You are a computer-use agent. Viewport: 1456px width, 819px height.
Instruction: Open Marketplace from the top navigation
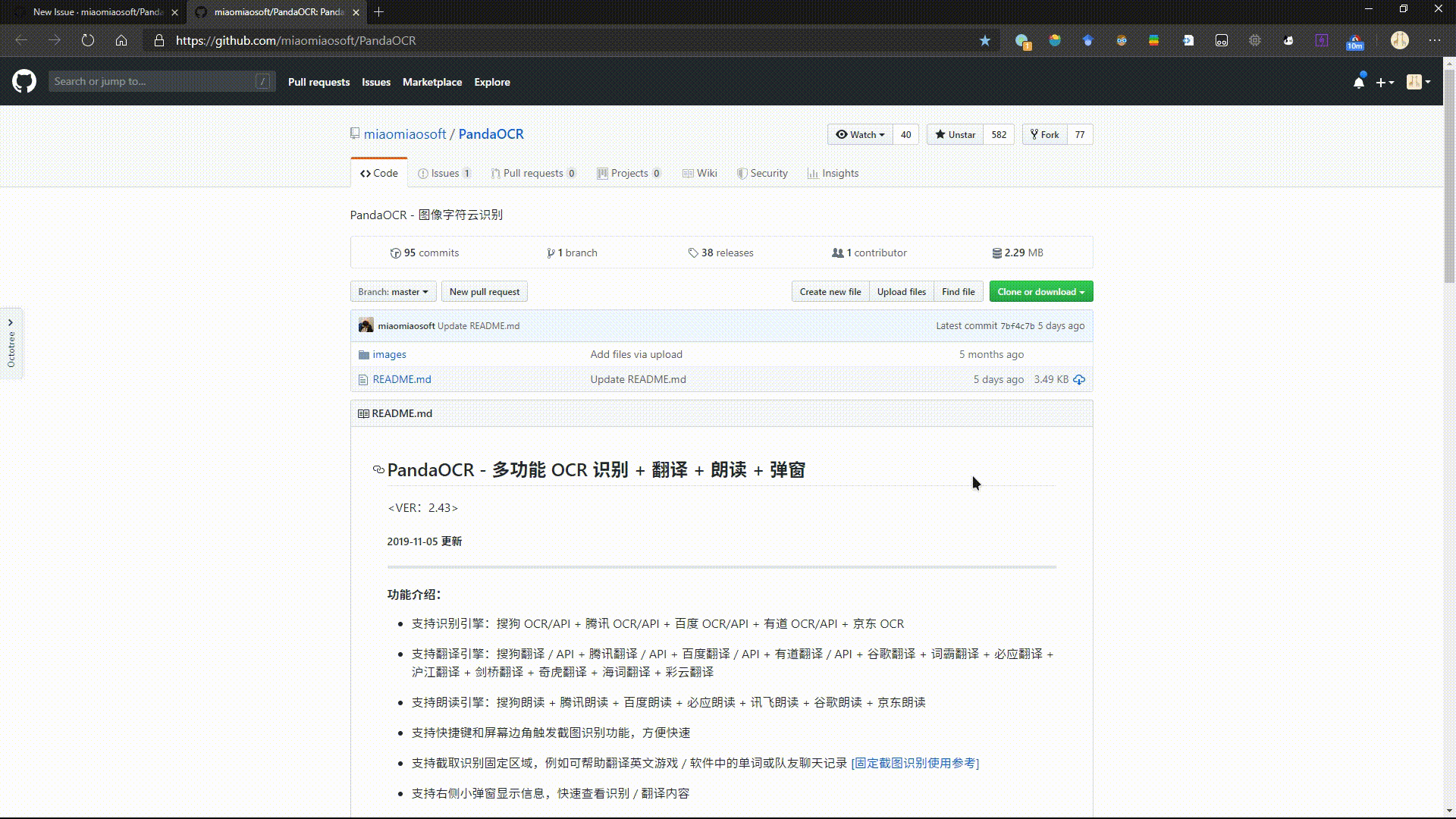432,82
